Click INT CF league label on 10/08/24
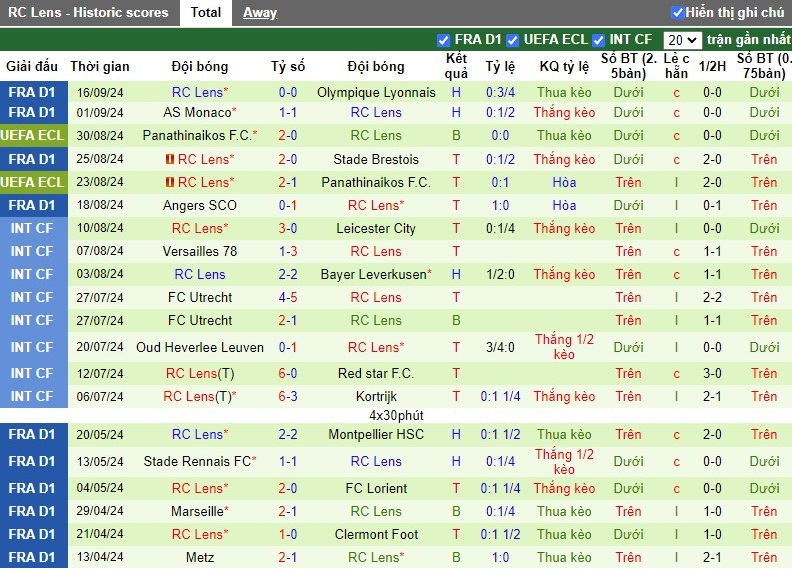 pyautogui.click(x=31, y=228)
